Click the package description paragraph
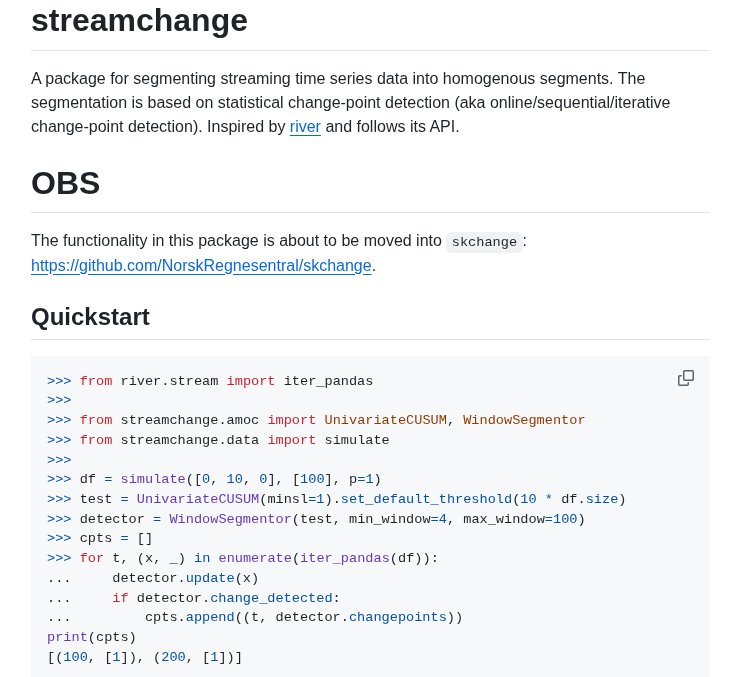The image size is (736, 677). pos(350,103)
